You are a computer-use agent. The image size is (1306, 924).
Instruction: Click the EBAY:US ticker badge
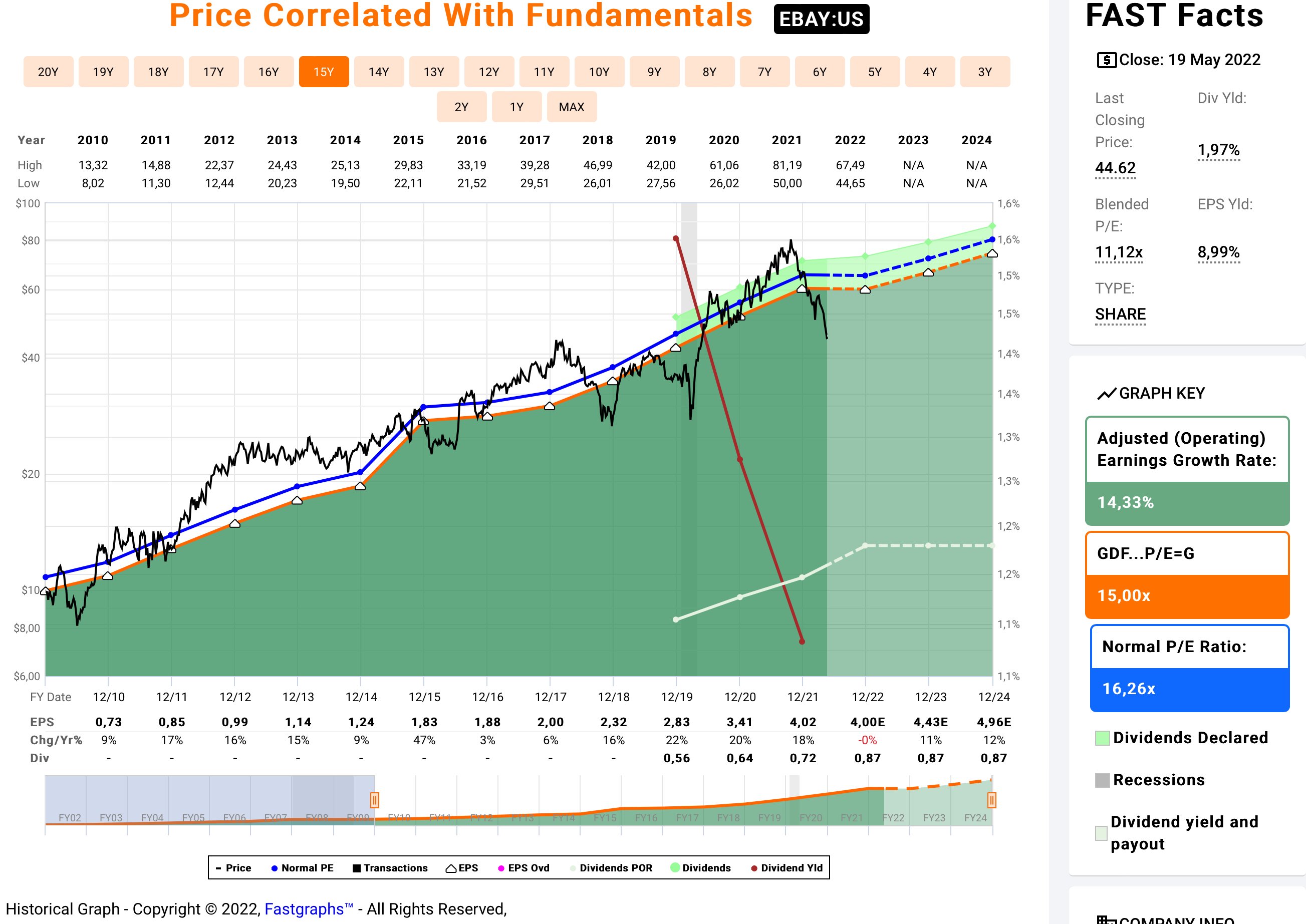pyautogui.click(x=821, y=20)
